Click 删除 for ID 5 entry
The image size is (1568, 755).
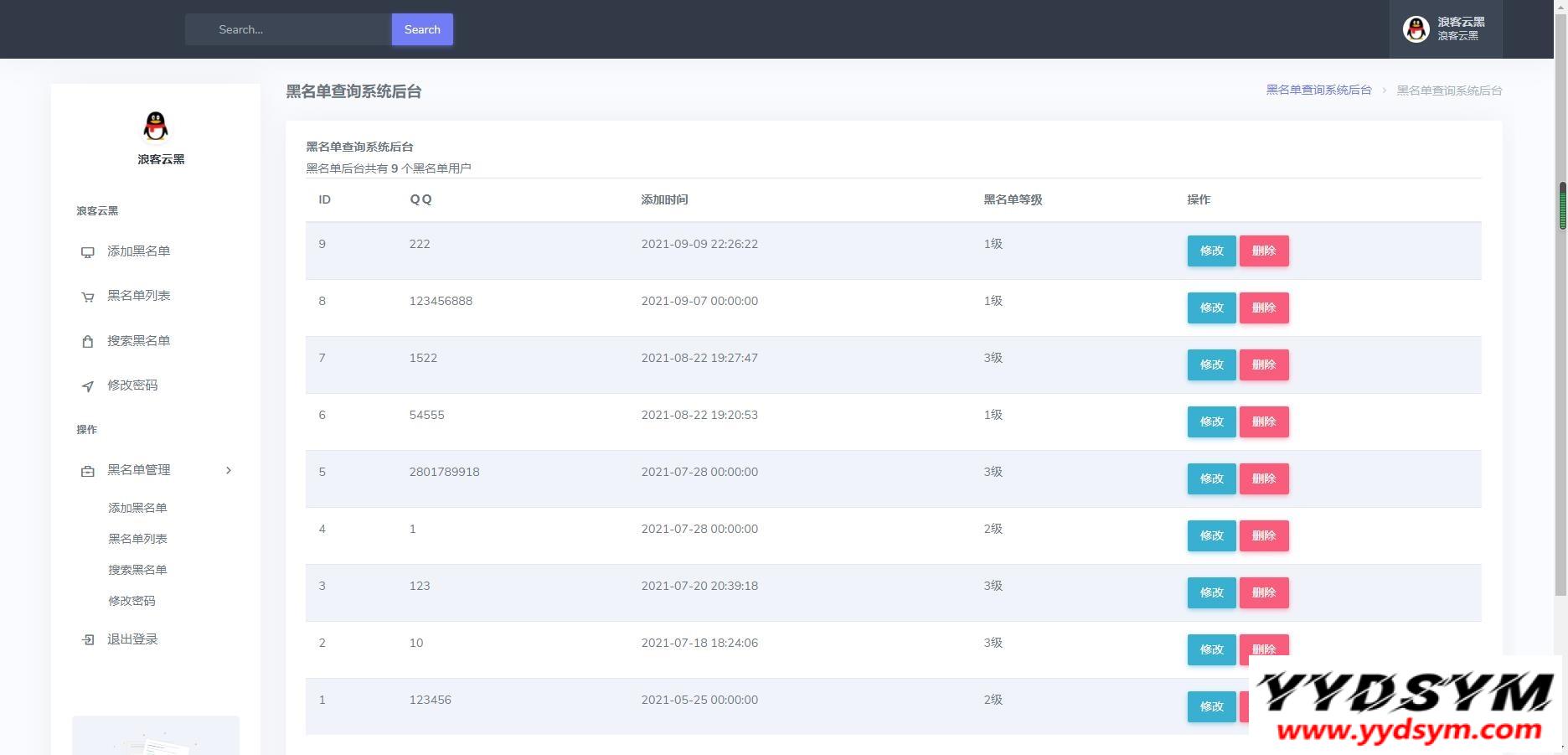[x=1263, y=478]
